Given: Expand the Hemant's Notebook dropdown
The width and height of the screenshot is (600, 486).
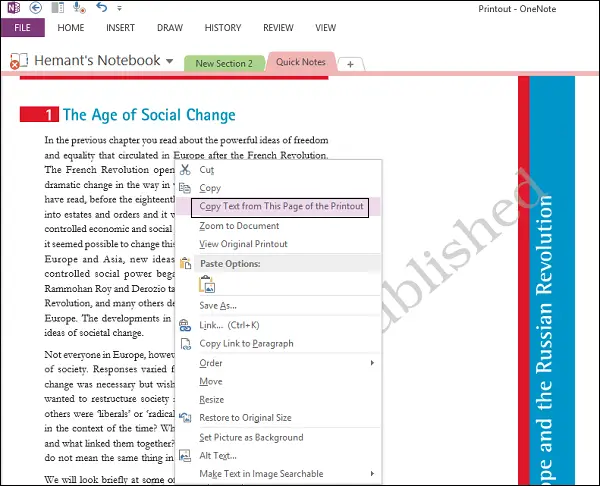Looking at the screenshot, I should click(170, 61).
